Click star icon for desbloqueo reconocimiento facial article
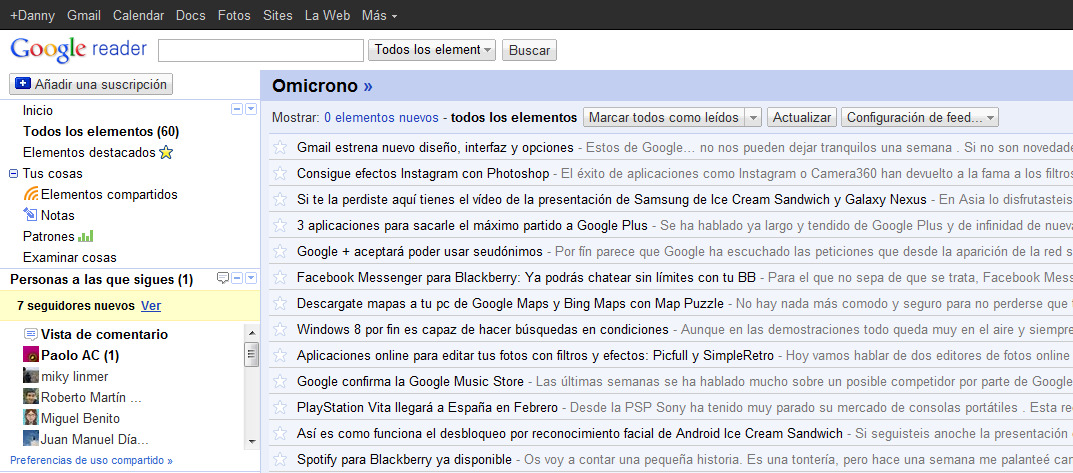Image resolution: width=1073 pixels, height=473 pixels. 279,433
